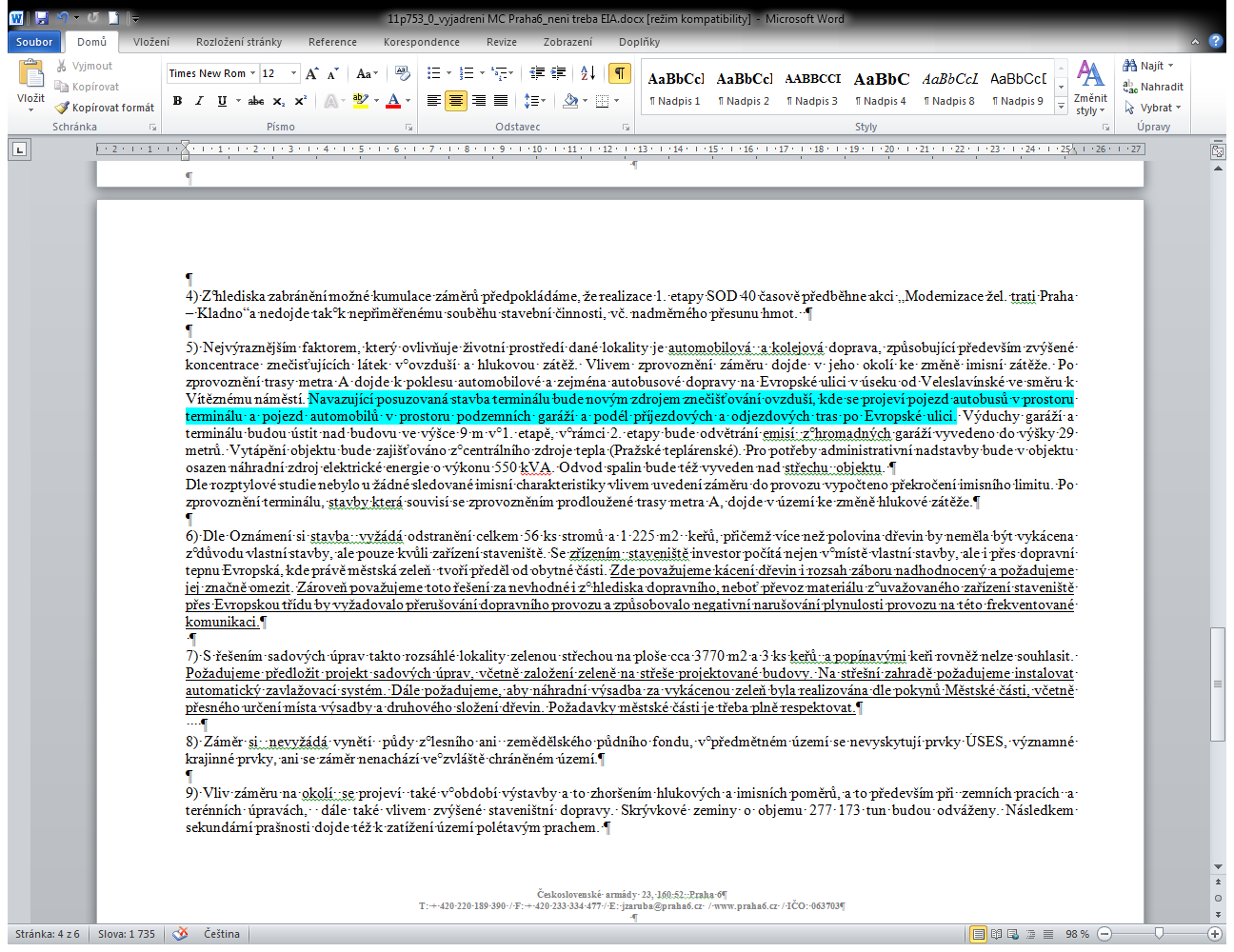Click zoom slider handle in status bar
The height and width of the screenshot is (952, 1234).
(1159, 934)
